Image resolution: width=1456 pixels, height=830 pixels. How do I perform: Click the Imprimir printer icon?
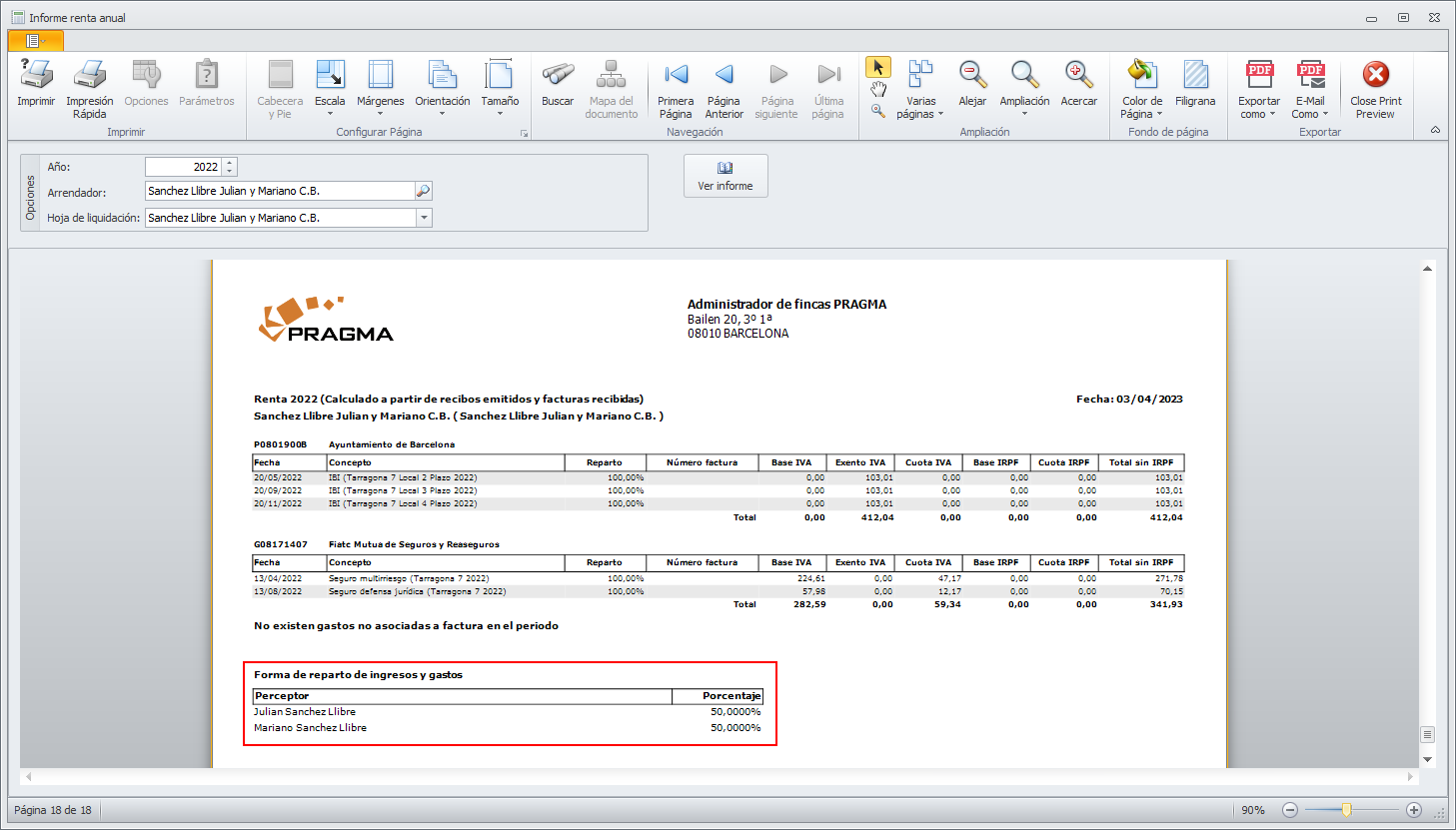36,76
